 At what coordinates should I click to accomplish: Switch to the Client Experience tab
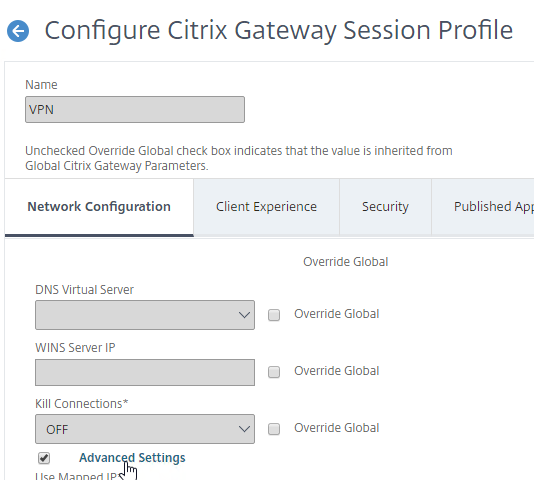pyautogui.click(x=266, y=207)
